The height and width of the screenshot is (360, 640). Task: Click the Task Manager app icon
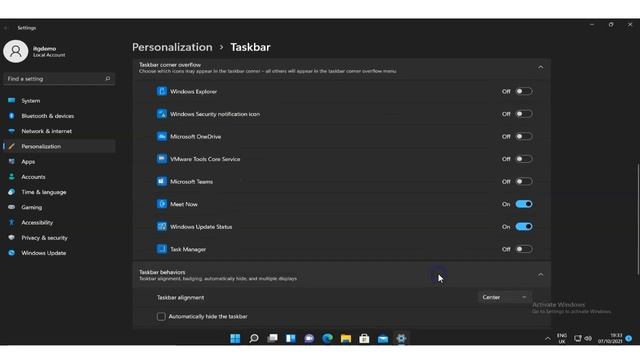pyautogui.click(x=162, y=249)
